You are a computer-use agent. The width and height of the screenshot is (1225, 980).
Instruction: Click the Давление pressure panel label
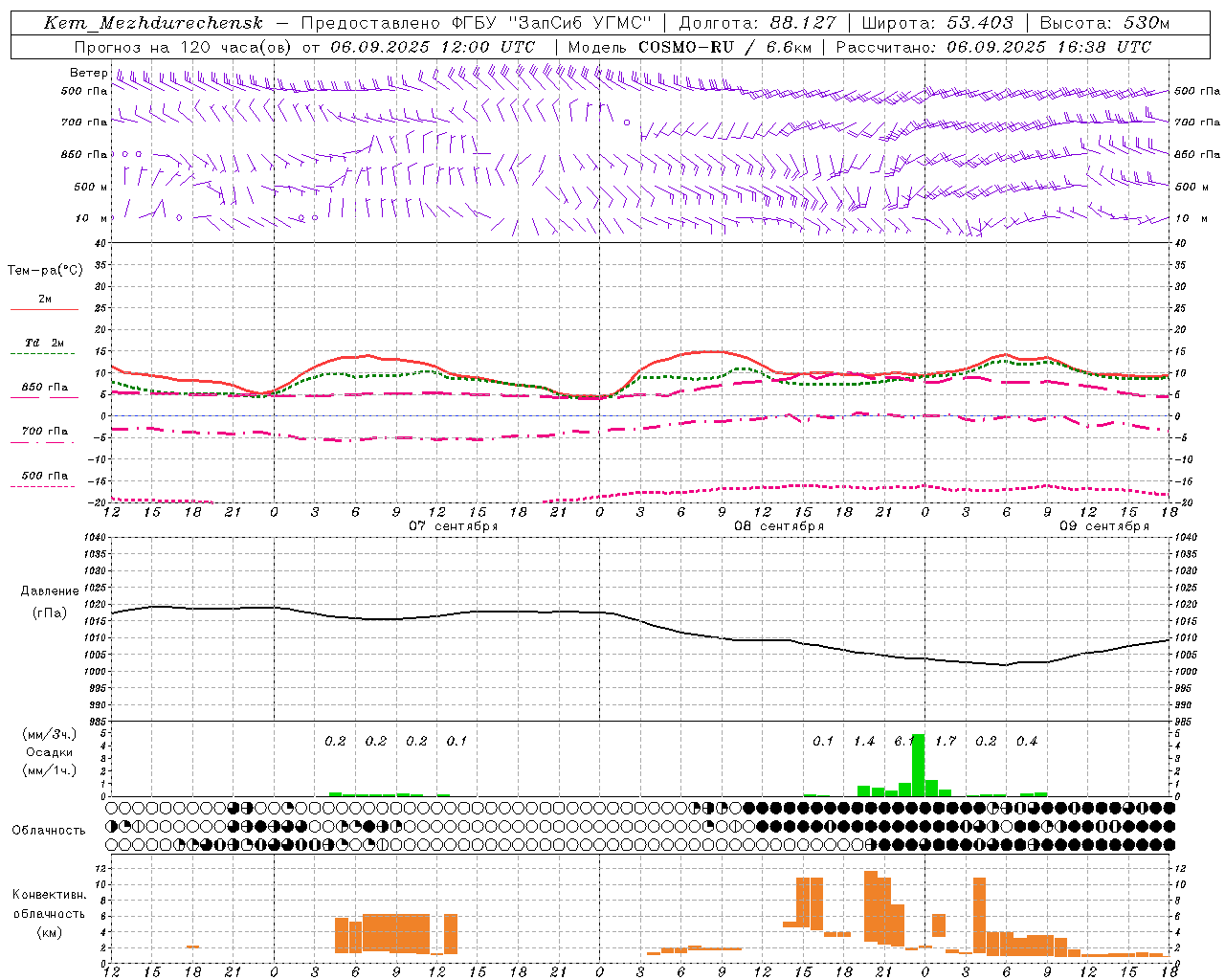[50, 591]
